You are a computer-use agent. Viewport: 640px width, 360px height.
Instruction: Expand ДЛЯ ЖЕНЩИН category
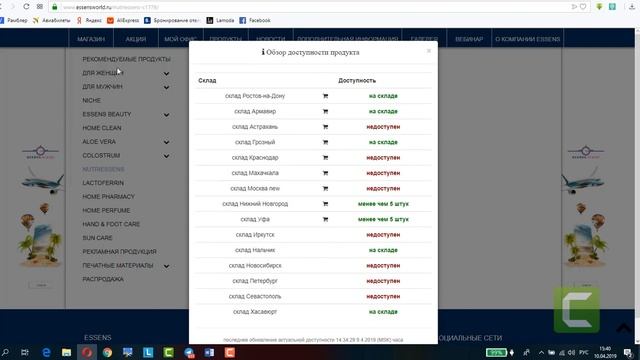coord(166,73)
